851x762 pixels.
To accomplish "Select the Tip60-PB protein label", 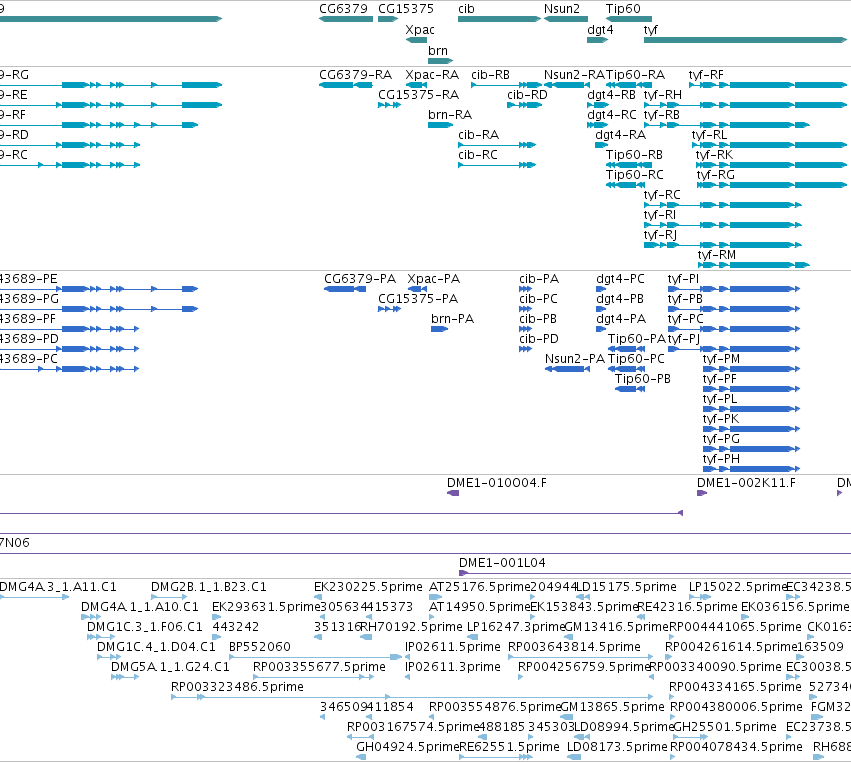I will 643,379.
